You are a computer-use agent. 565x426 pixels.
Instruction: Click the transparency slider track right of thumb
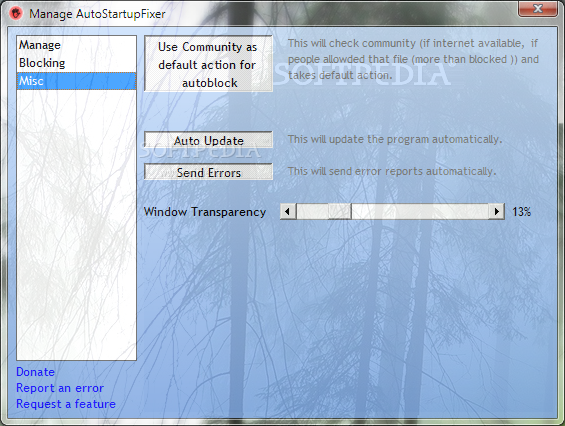[x=420, y=212]
